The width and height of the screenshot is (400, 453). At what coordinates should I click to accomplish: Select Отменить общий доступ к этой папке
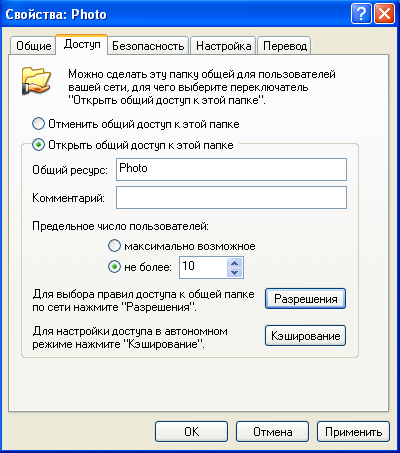click(136, 124)
